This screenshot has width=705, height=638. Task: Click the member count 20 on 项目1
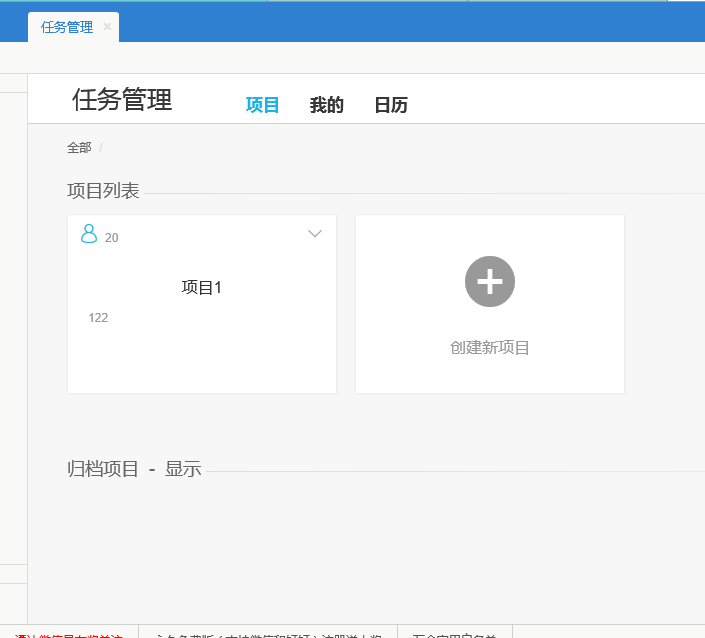pyautogui.click(x=112, y=238)
